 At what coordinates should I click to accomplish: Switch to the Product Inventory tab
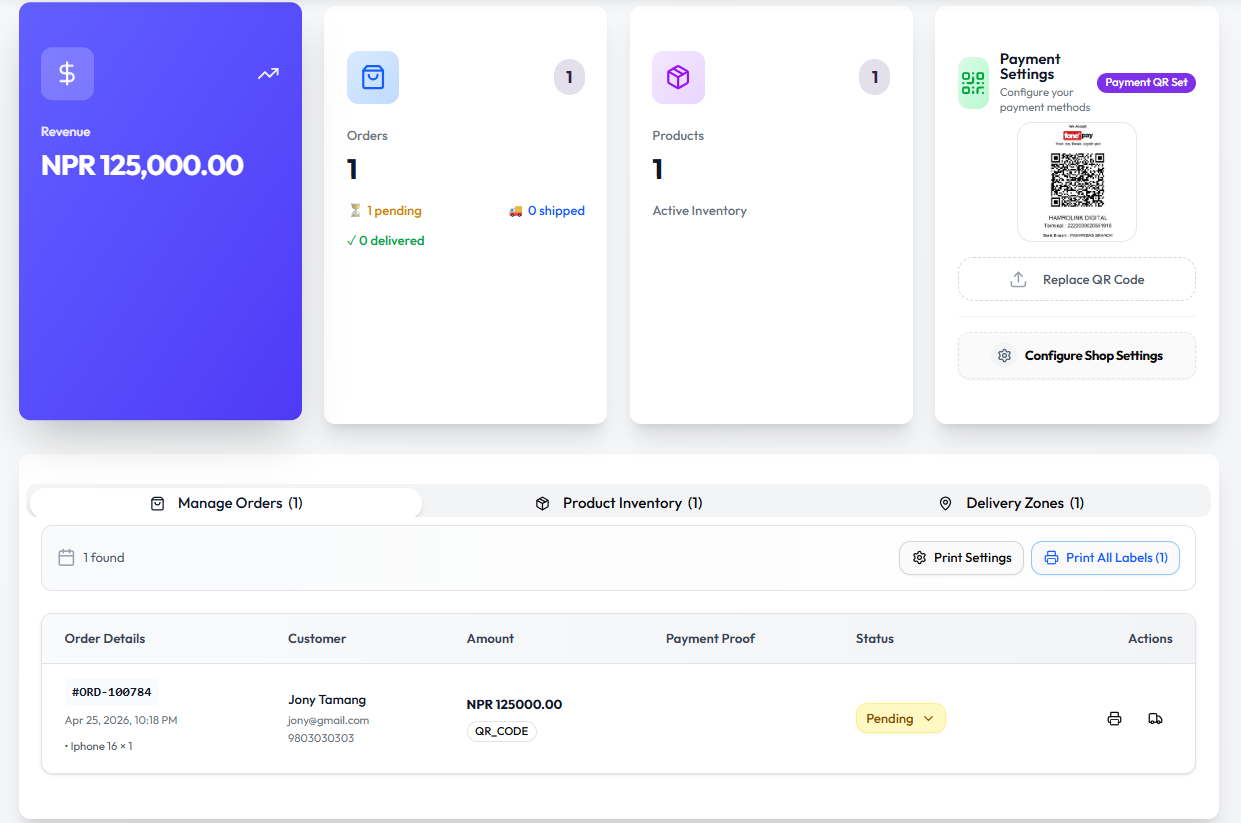(x=619, y=503)
